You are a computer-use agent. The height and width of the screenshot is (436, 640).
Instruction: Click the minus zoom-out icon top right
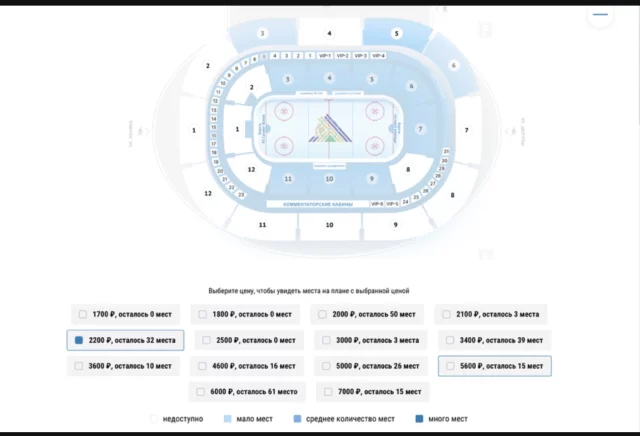[600, 14]
